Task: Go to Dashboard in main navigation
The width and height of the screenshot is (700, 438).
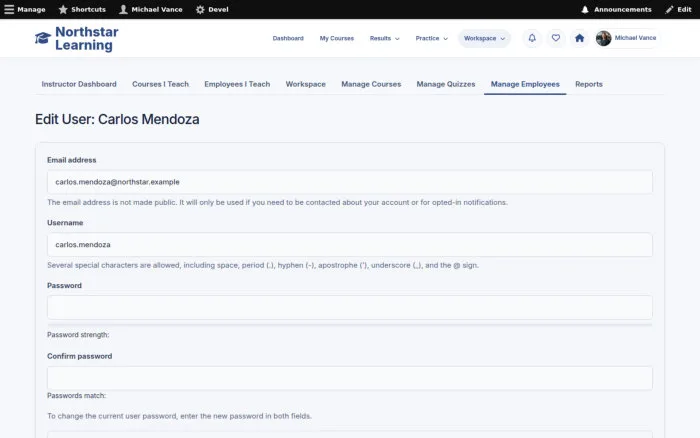Action: 288,38
